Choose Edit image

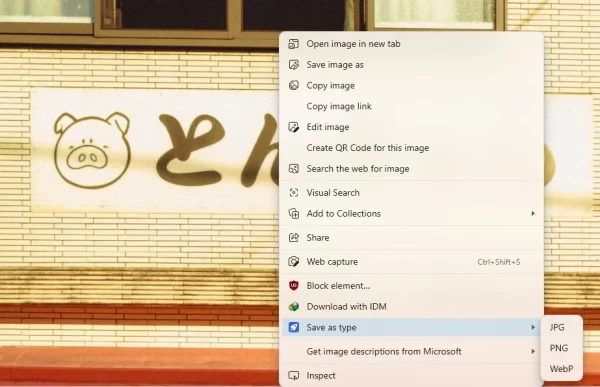411,127
